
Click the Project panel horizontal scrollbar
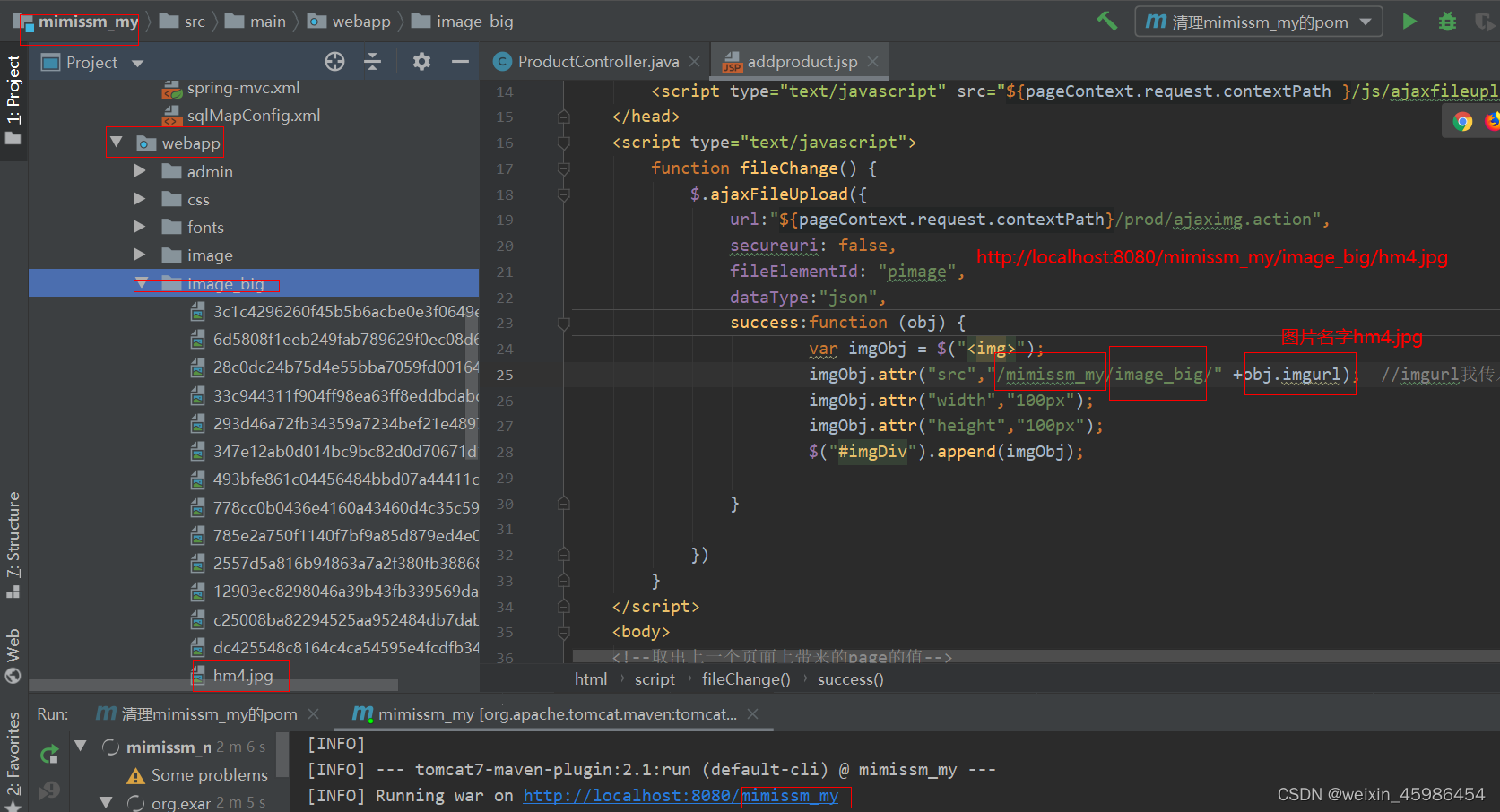pos(213,686)
